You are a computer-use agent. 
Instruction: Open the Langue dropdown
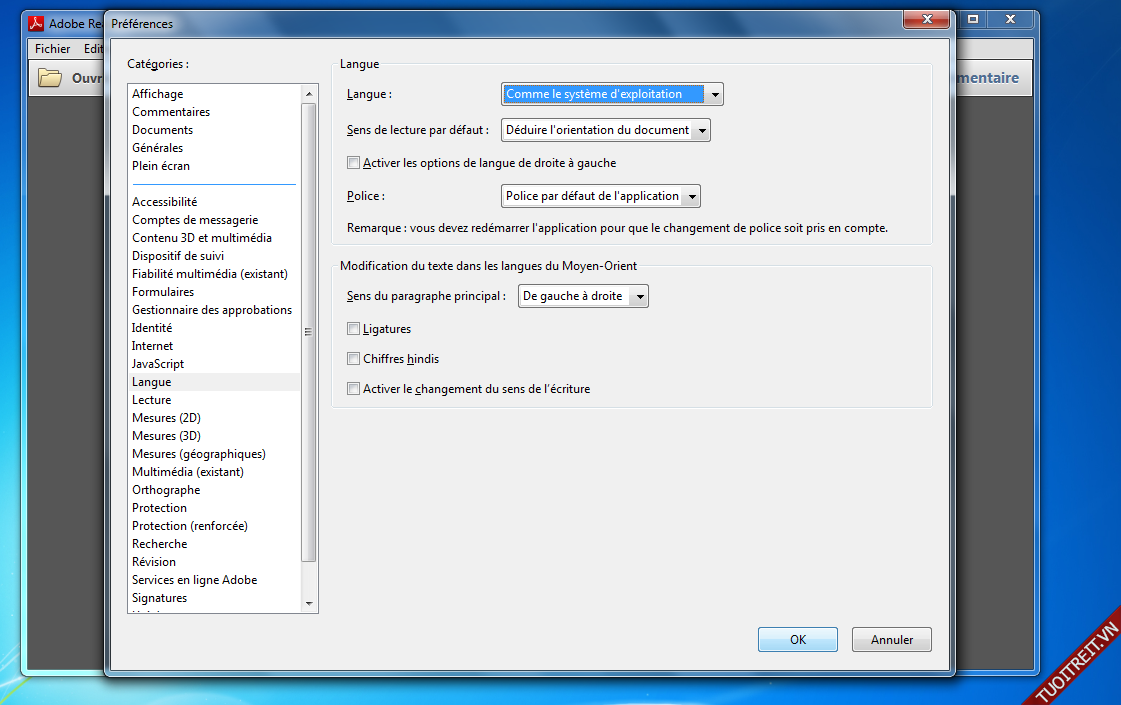click(x=611, y=94)
